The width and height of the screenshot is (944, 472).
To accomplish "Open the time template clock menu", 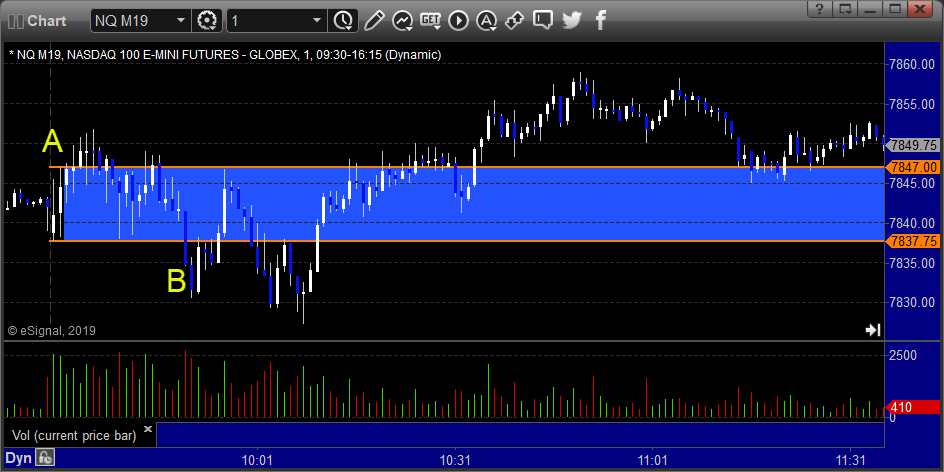I will click(343, 20).
